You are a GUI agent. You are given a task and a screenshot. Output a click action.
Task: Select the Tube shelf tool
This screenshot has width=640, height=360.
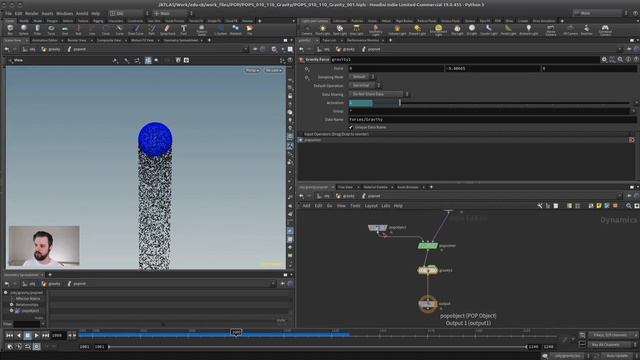(x=37, y=29)
